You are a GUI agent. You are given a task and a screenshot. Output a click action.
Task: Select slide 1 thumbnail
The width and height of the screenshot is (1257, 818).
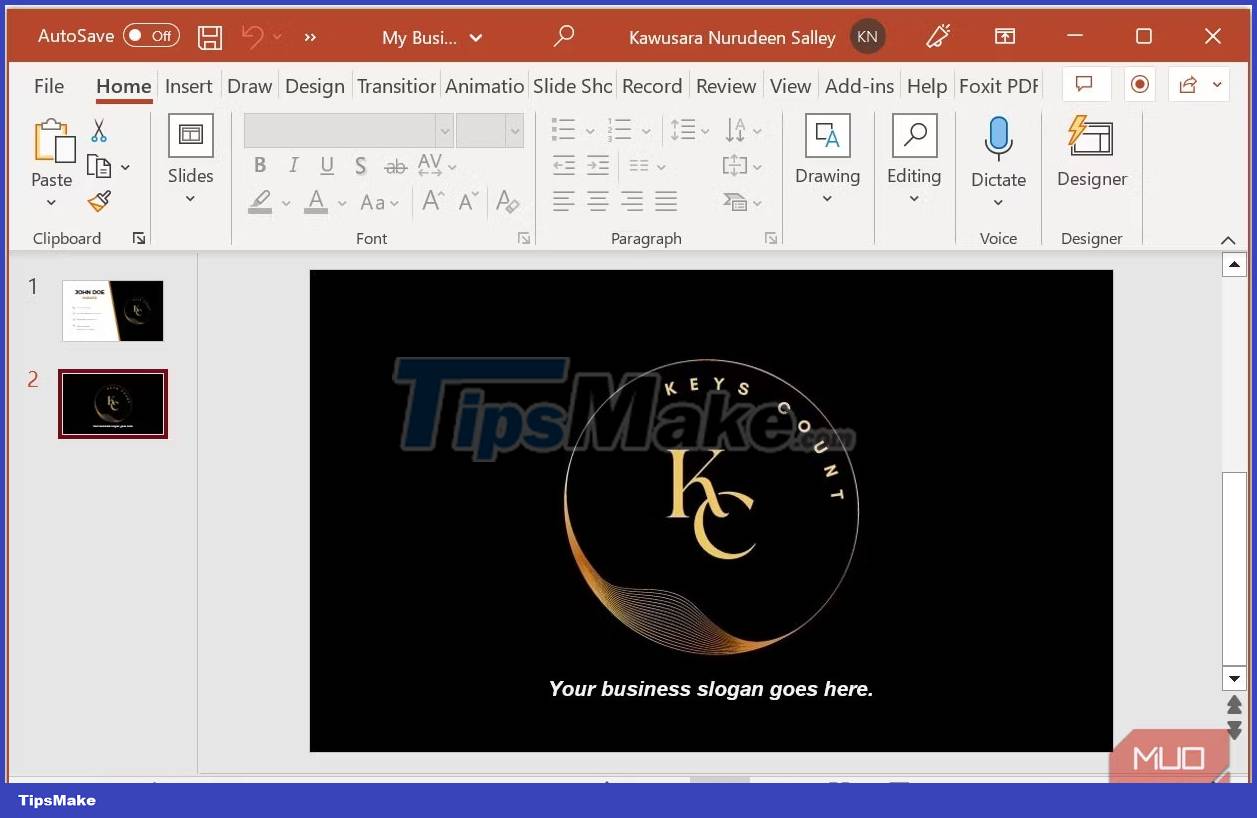113,310
